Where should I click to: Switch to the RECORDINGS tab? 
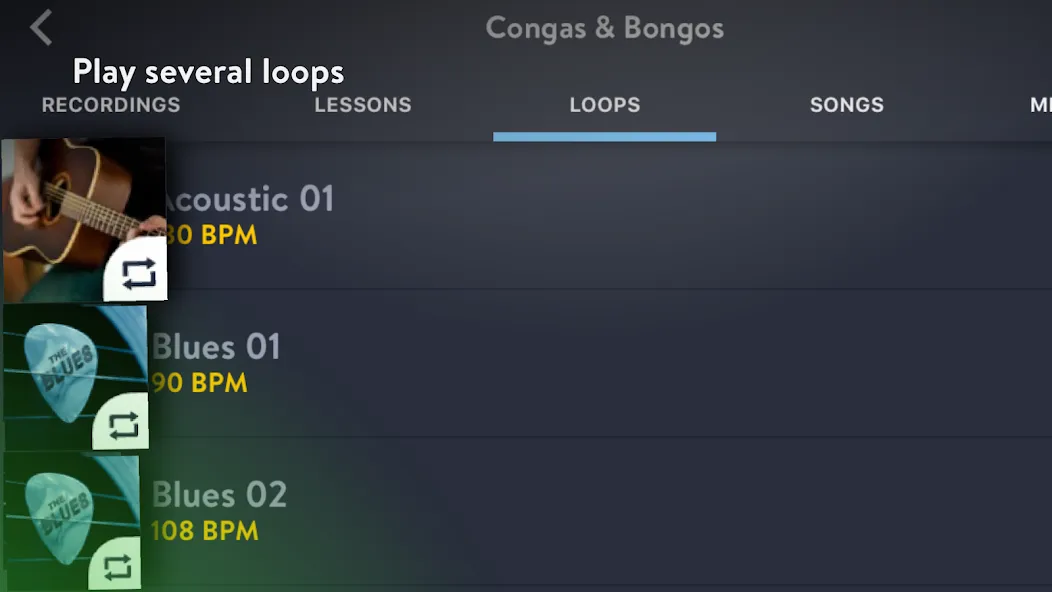(x=110, y=104)
